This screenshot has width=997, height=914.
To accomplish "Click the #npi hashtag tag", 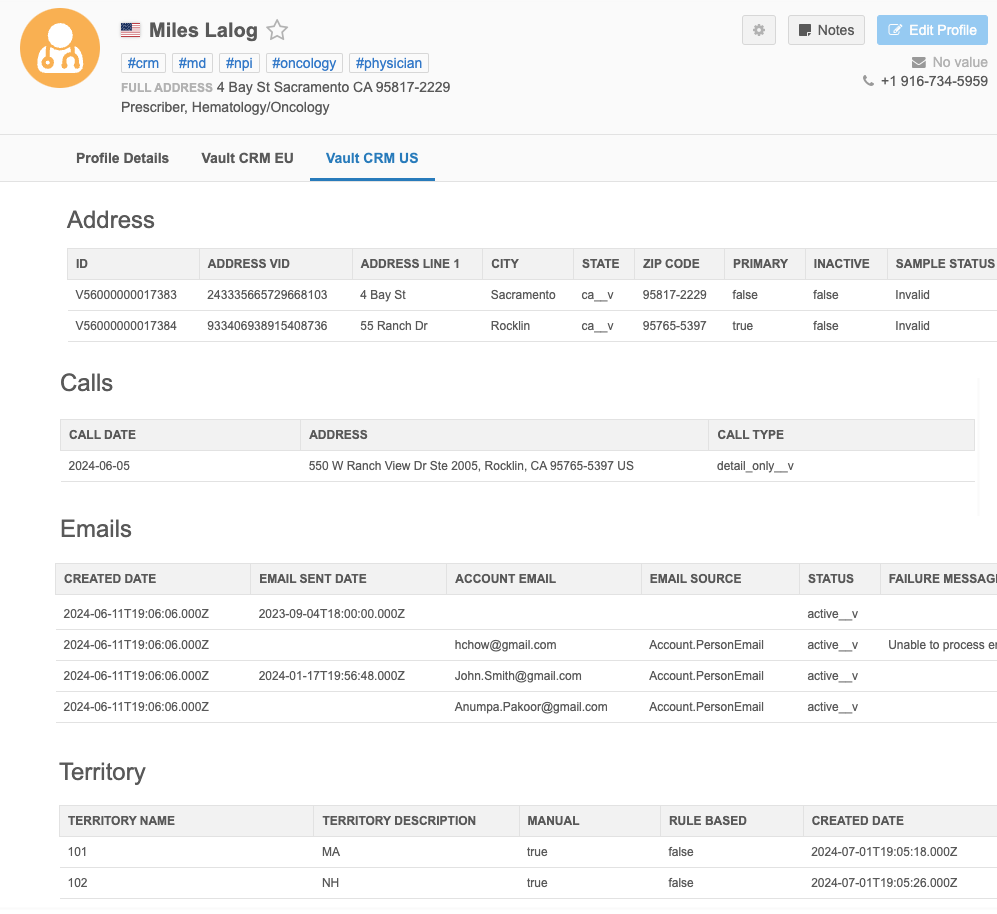I will click(239, 63).
